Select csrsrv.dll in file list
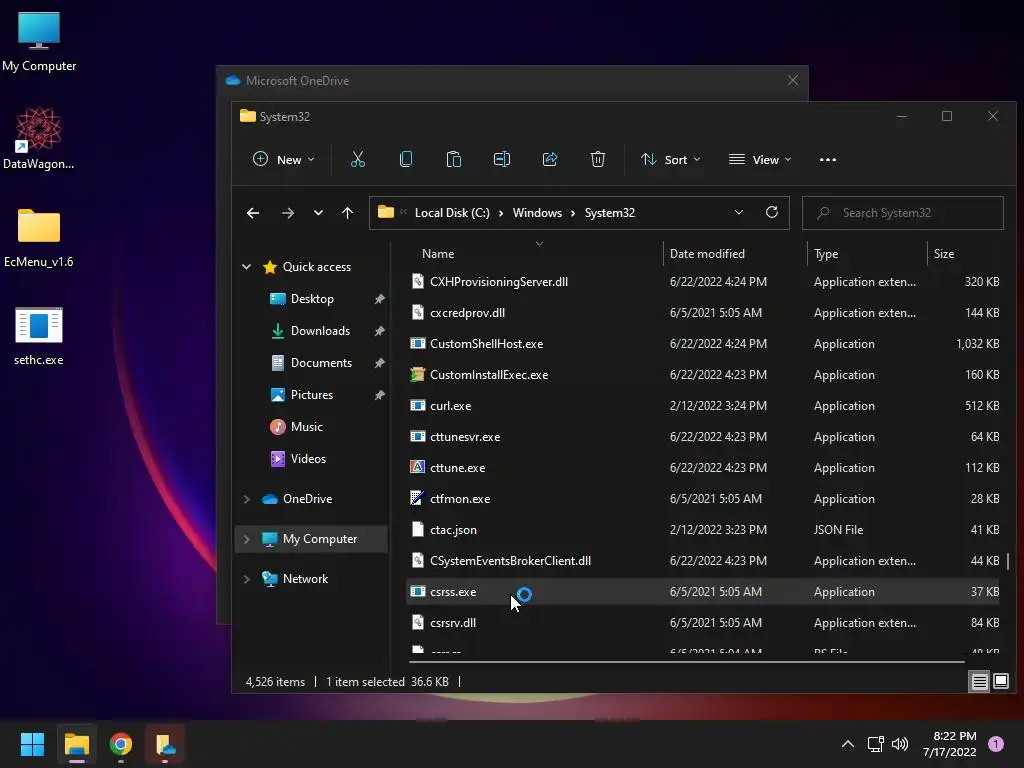The image size is (1024, 768). coord(703,623)
